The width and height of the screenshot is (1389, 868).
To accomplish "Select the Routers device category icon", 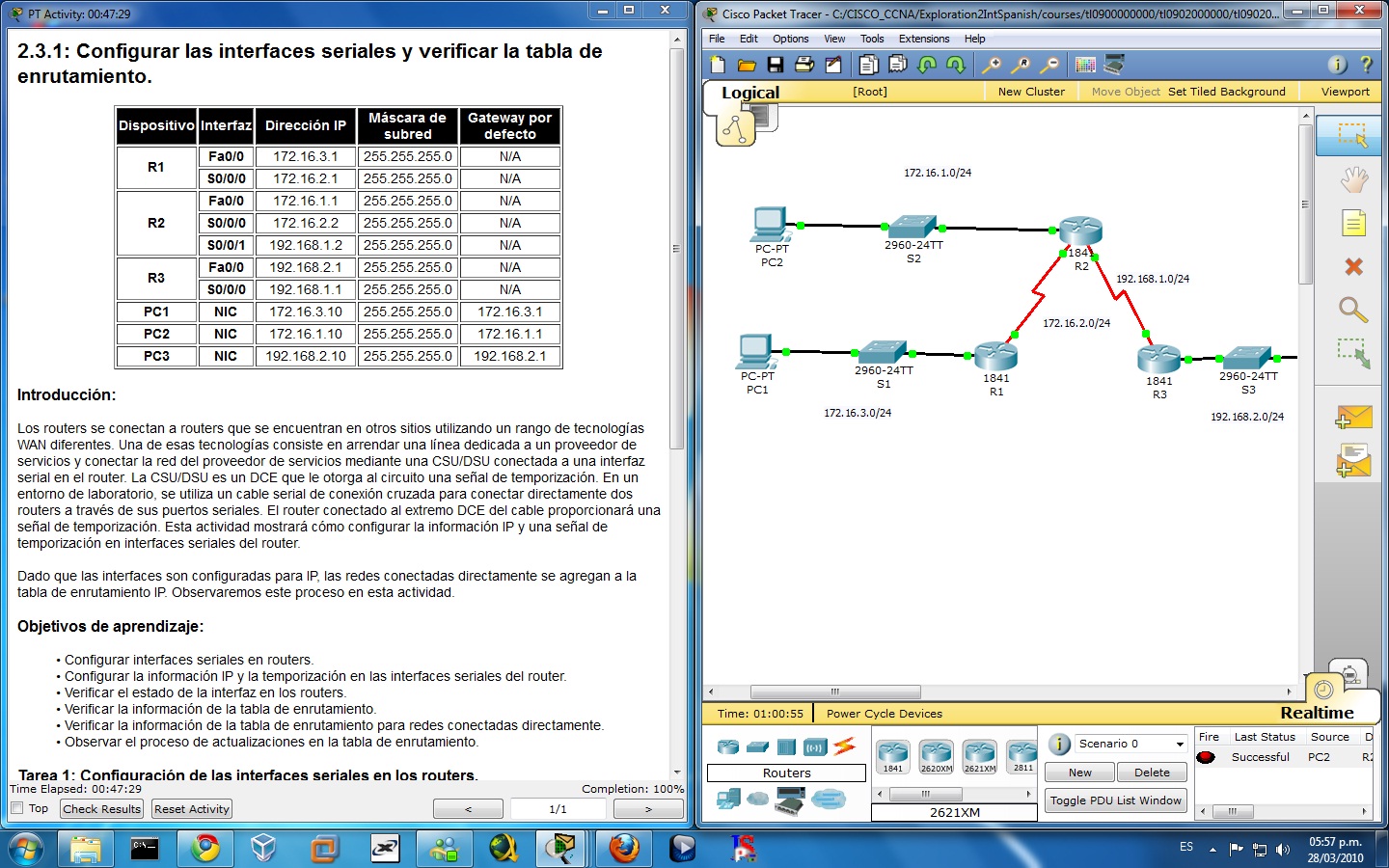I will click(728, 746).
